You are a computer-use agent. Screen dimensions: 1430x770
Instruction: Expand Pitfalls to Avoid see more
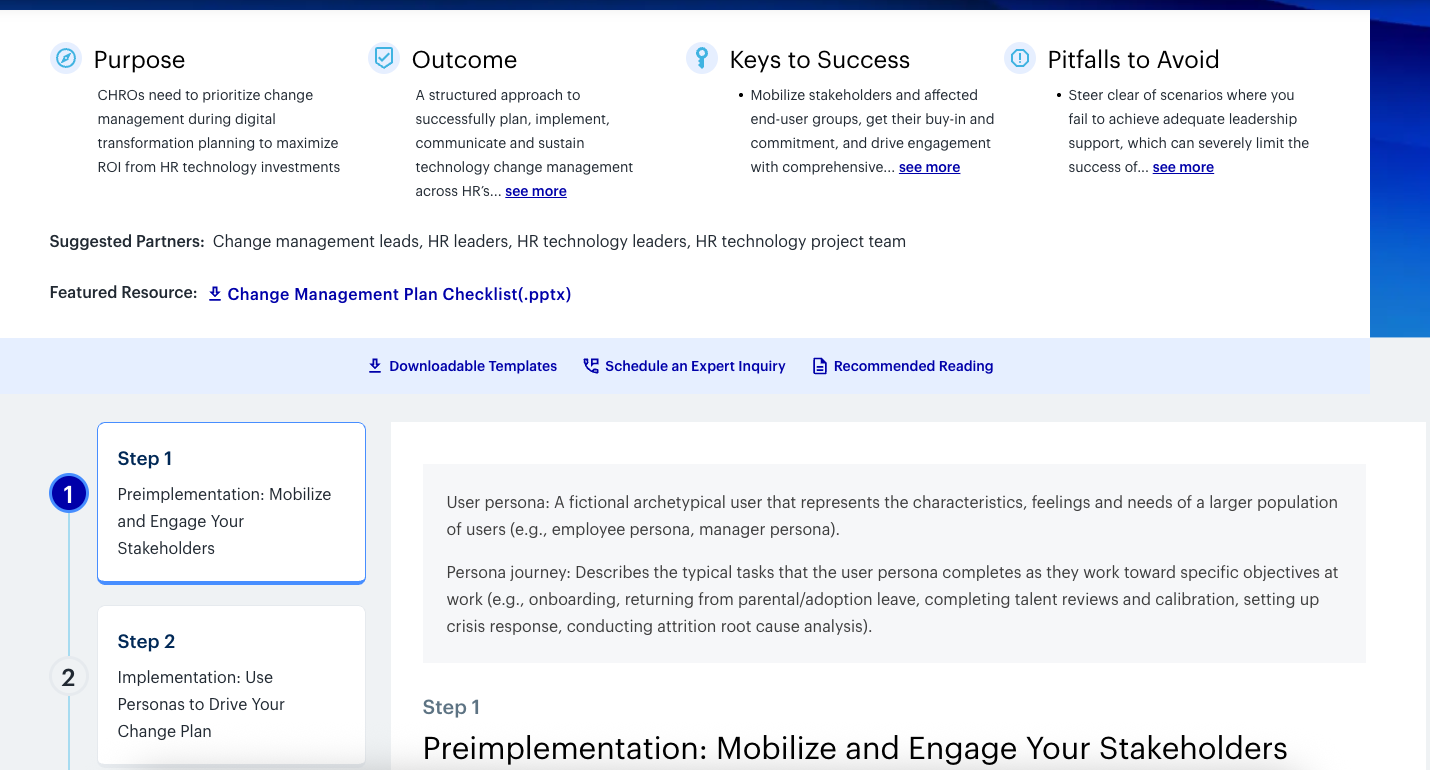coord(1183,167)
